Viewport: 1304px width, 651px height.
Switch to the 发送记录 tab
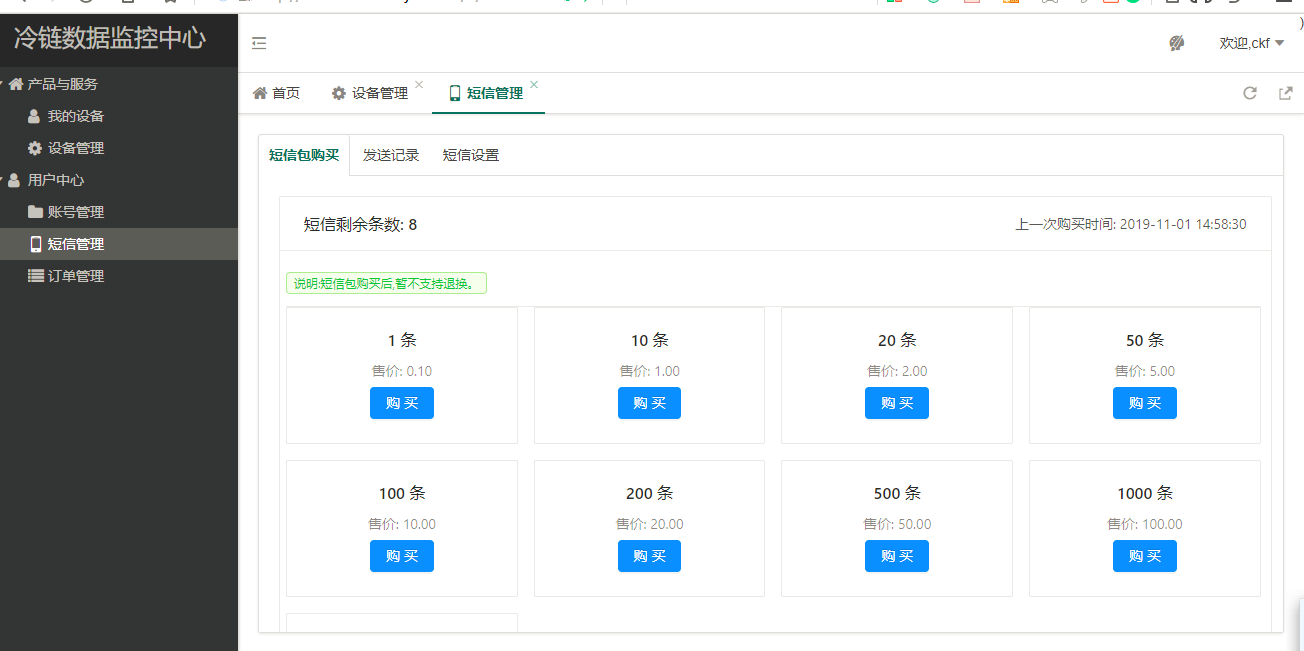coord(391,155)
